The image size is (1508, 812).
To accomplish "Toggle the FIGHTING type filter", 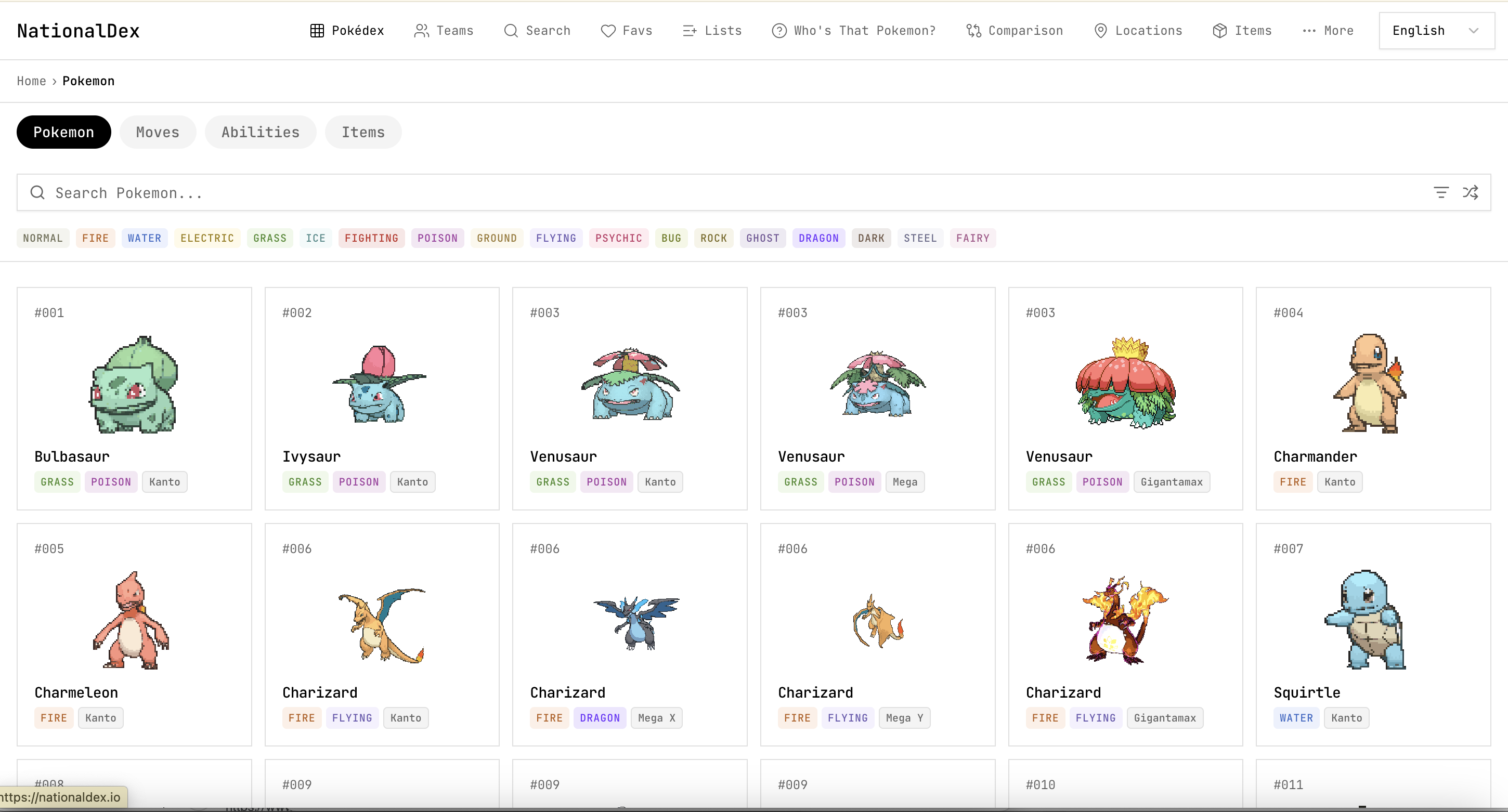I will click(372, 238).
